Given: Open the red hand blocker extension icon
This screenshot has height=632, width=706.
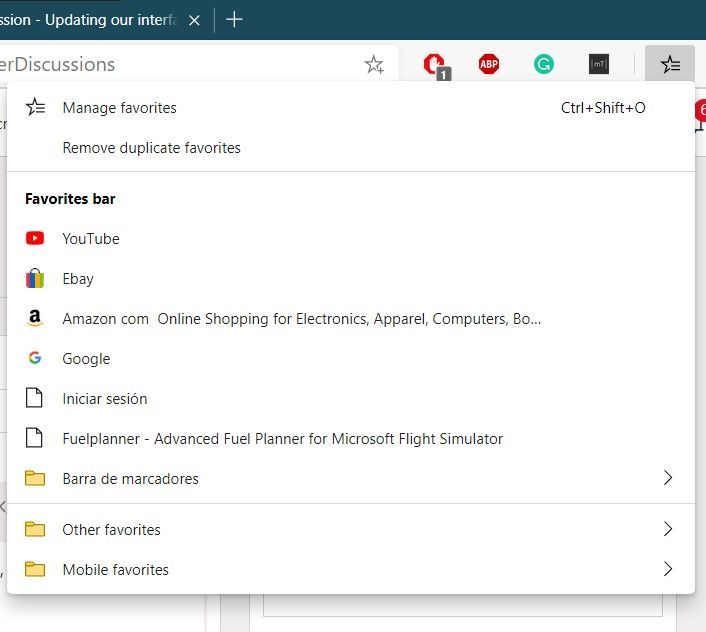Looking at the screenshot, I should [435, 65].
